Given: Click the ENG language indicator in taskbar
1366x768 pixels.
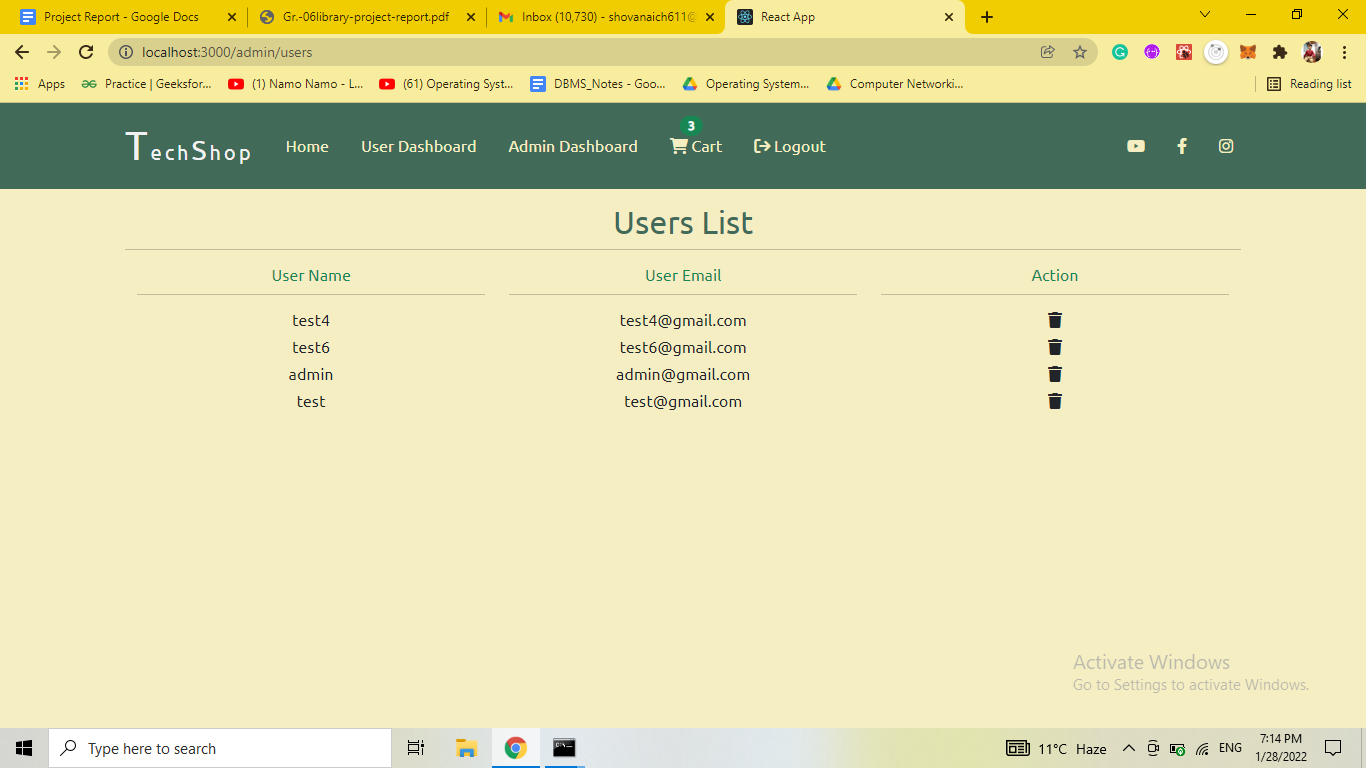Looking at the screenshot, I should [1229, 748].
